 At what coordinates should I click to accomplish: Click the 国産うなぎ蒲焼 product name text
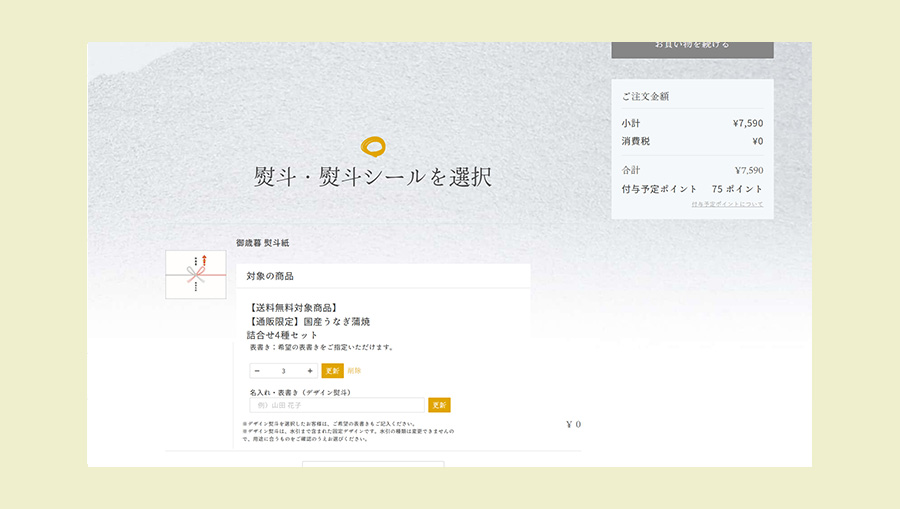pyautogui.click(x=309, y=321)
